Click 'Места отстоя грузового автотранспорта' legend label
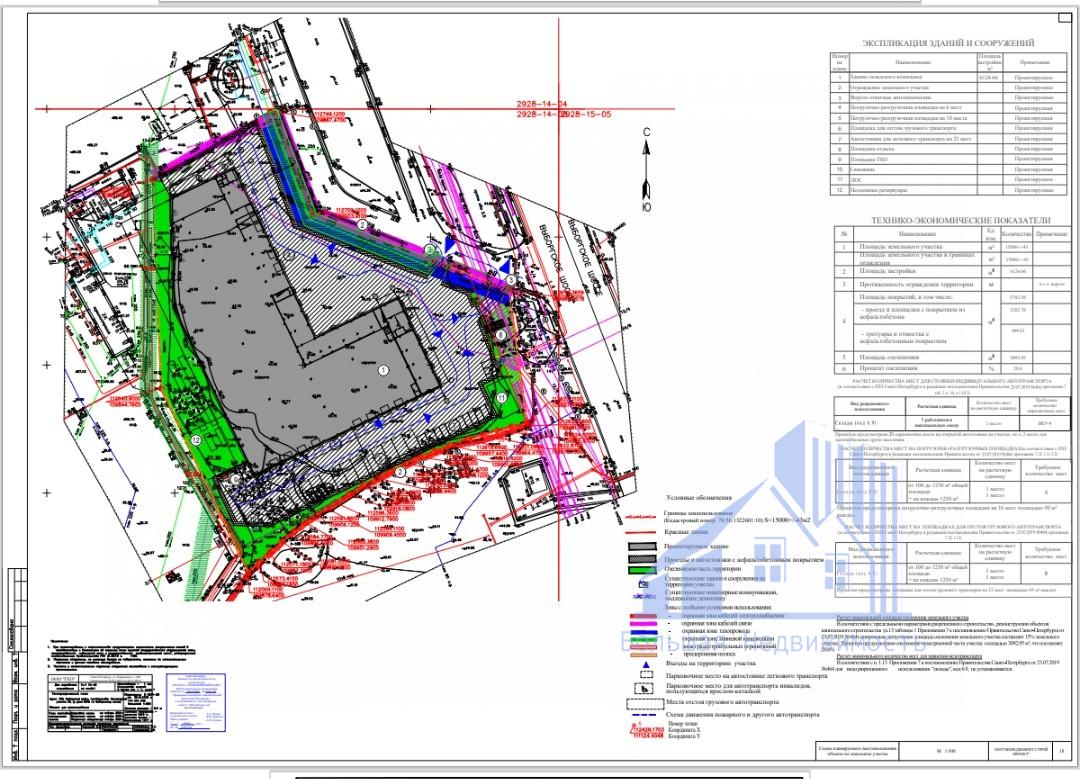Image resolution: width=1080 pixels, height=779 pixels. 722,703
